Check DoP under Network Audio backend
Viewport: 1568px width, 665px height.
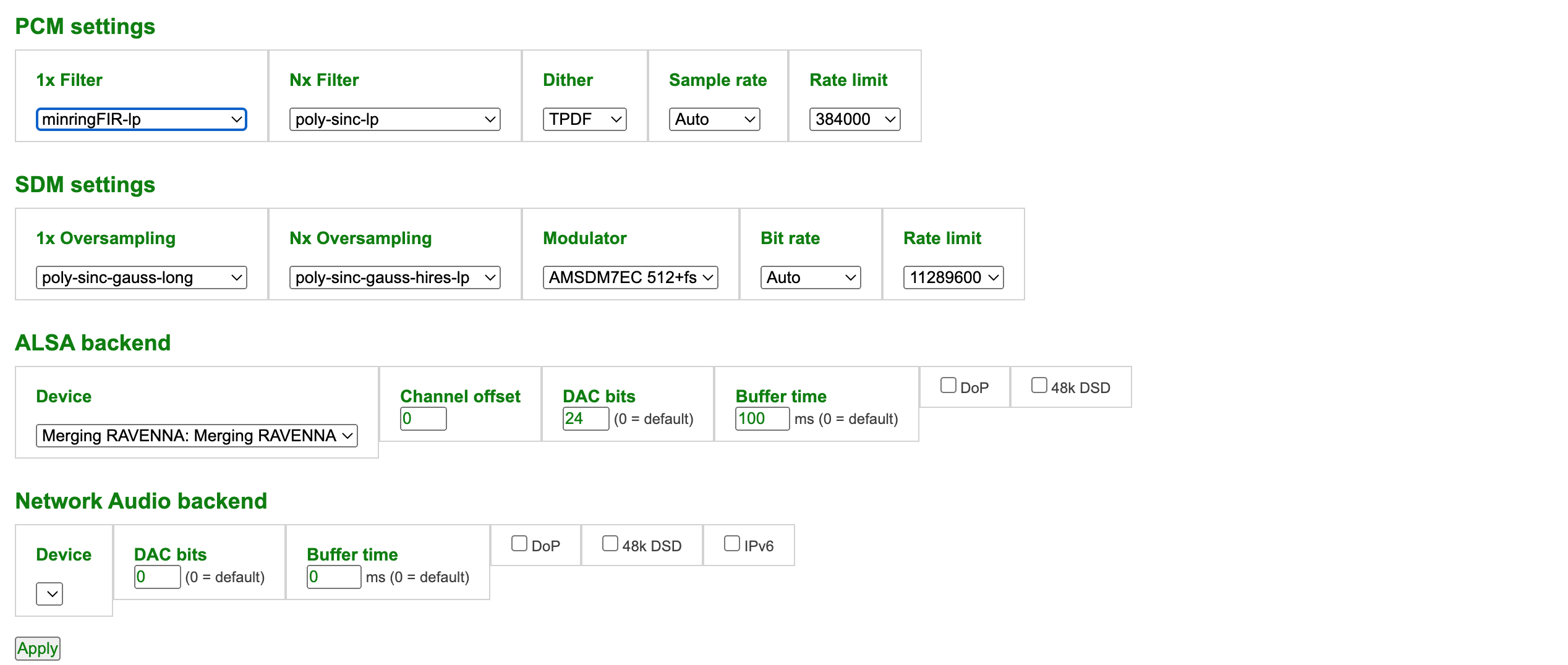click(519, 544)
